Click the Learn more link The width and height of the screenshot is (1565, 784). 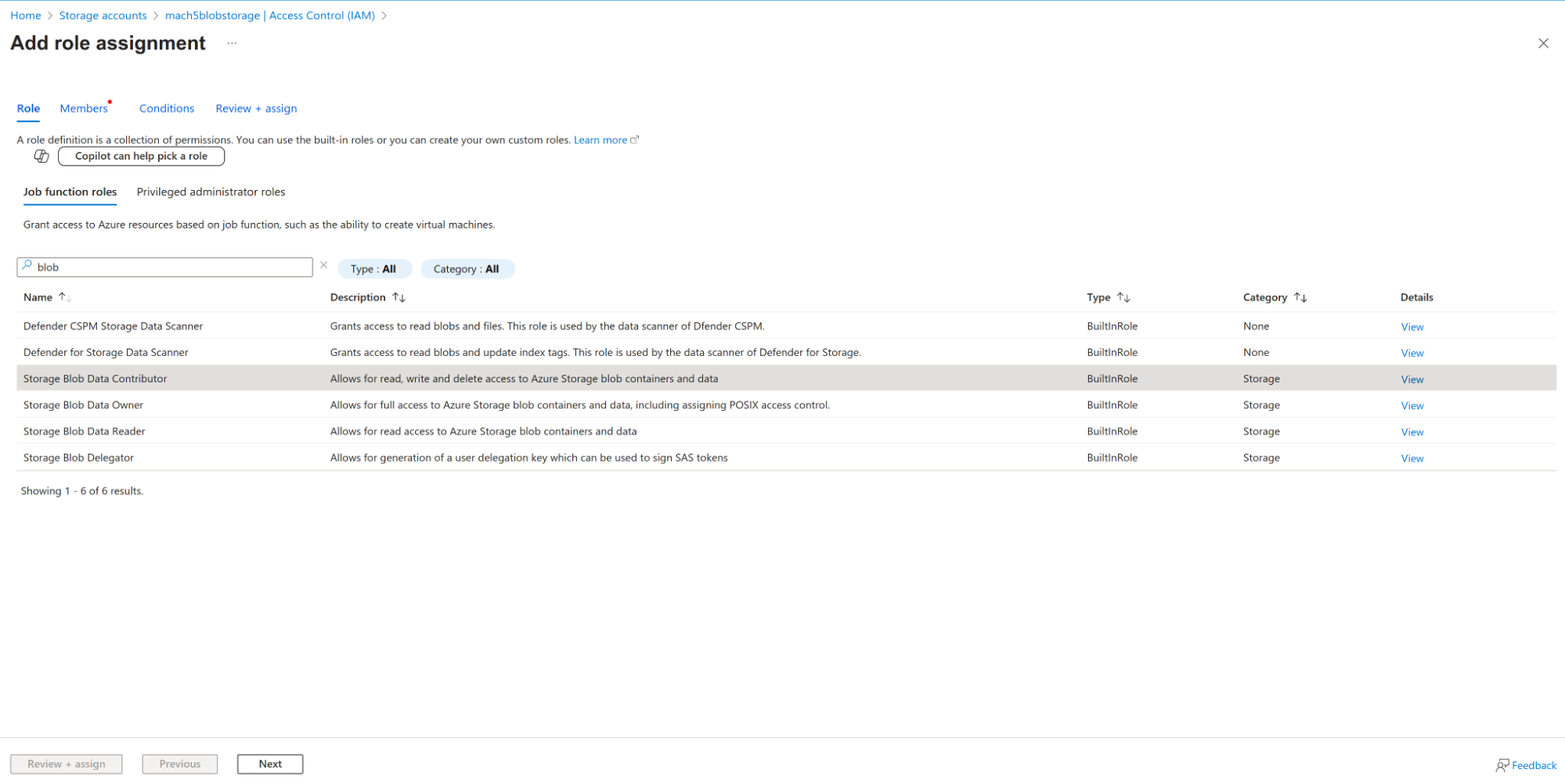[x=600, y=140]
